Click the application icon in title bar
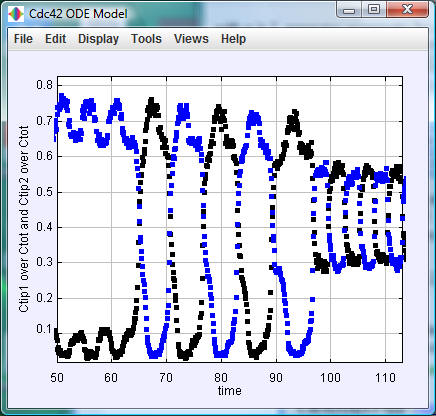 point(16,14)
